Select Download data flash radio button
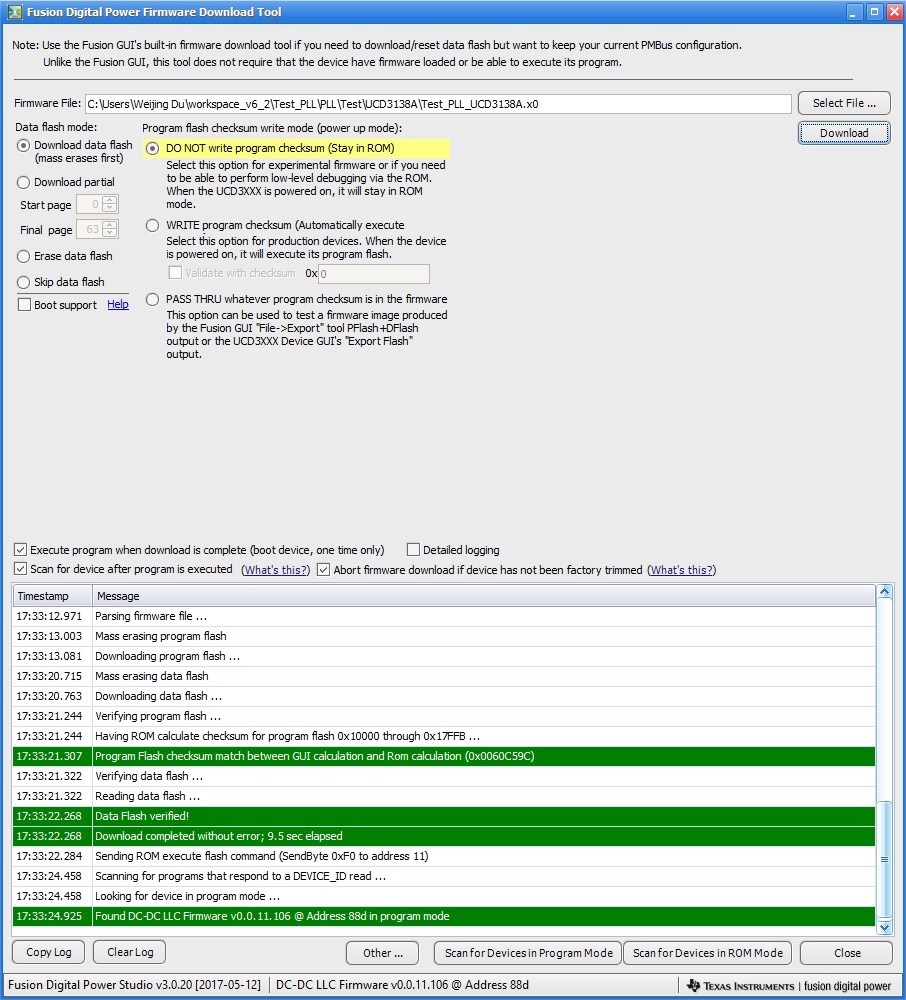This screenshot has height=1000, width=906. 24,145
